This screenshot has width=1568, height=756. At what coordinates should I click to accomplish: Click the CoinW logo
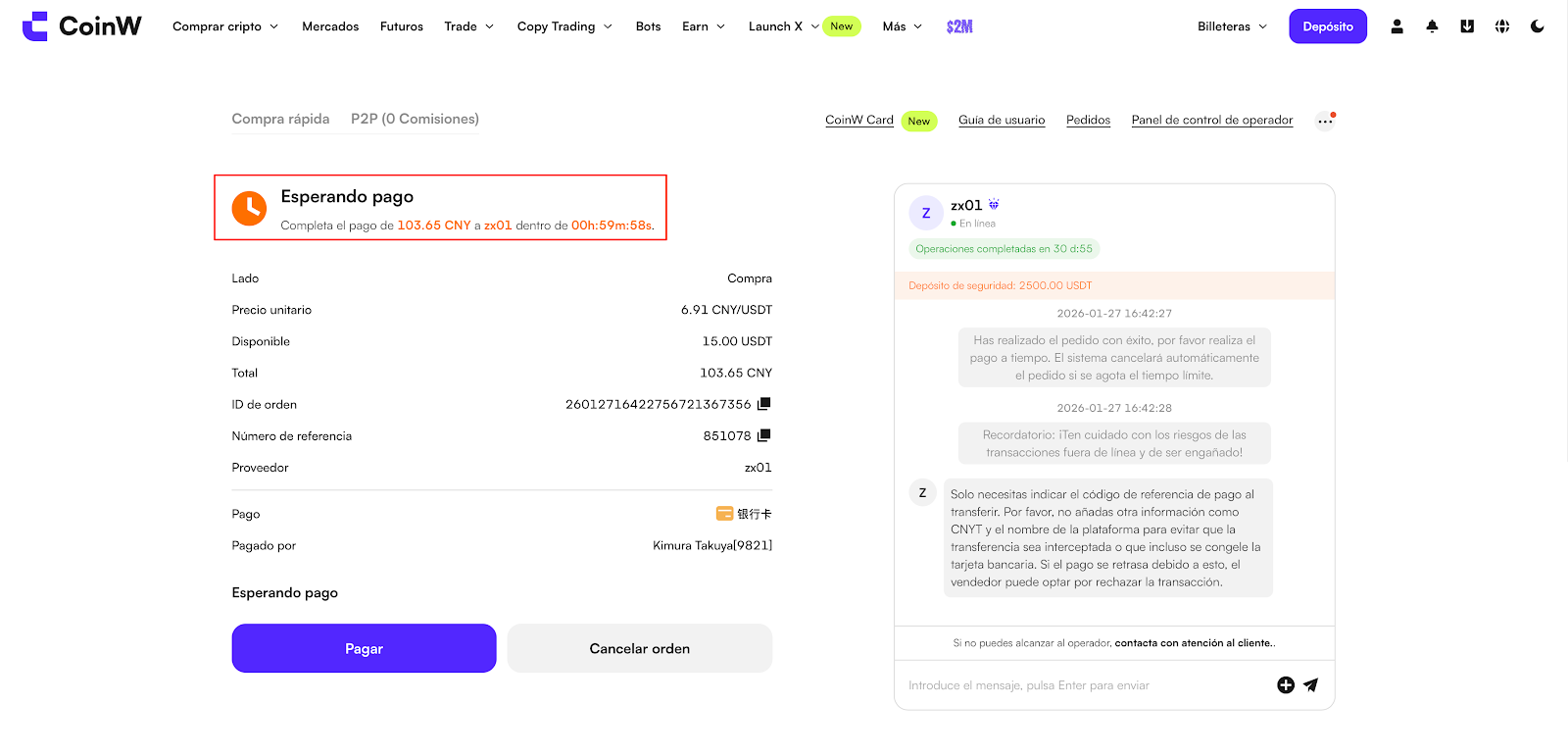[82, 26]
